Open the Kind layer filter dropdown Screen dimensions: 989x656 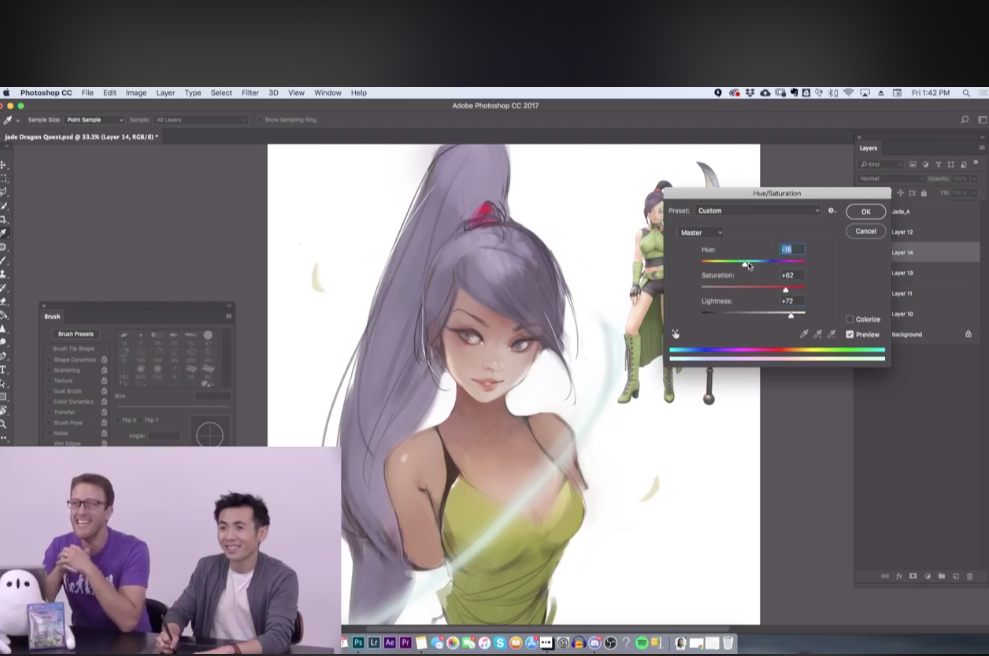pos(881,165)
